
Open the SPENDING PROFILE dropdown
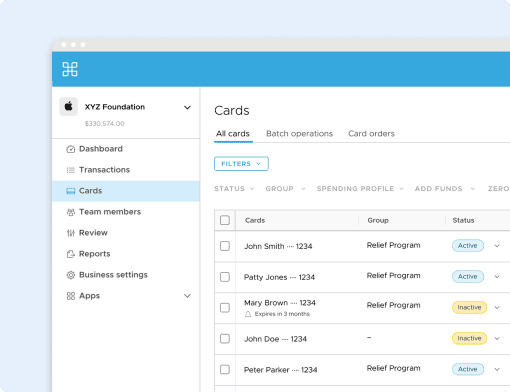360,189
